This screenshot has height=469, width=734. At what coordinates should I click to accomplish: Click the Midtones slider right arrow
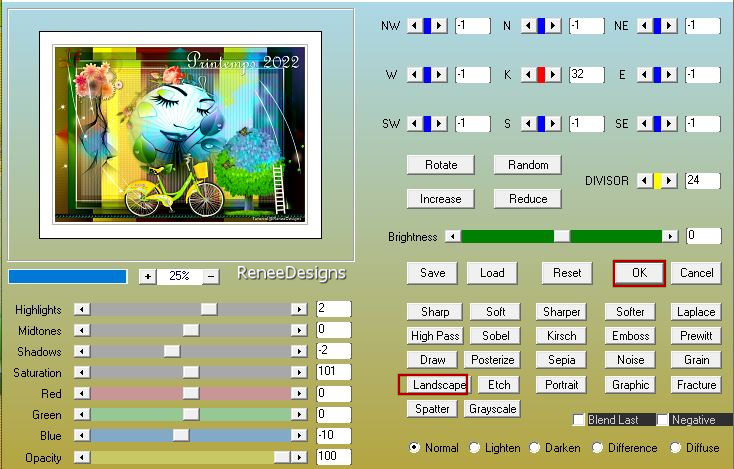point(299,330)
